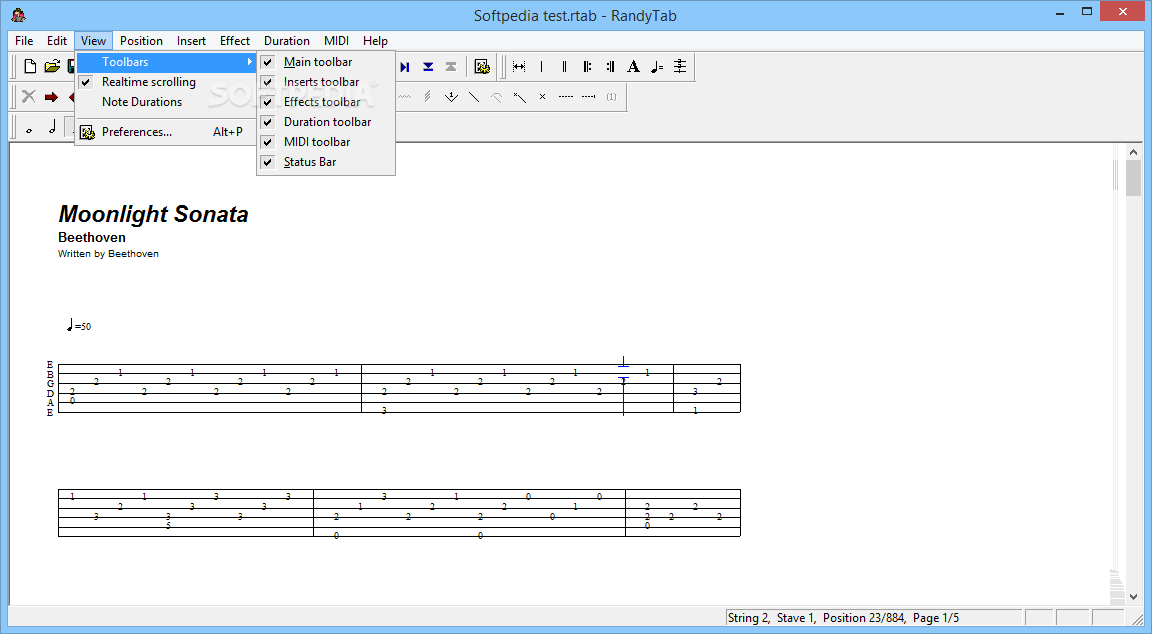Click the New file icon
Image resolution: width=1152 pixels, height=634 pixels.
30,67
